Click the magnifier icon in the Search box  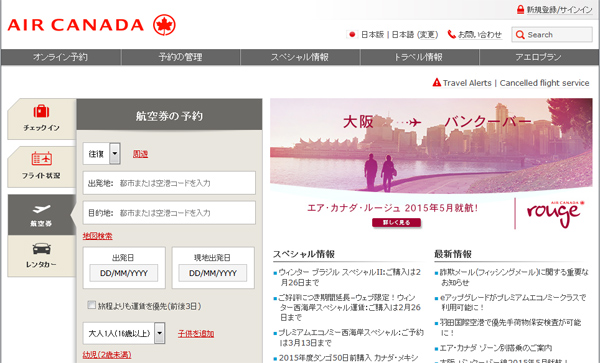click(520, 35)
